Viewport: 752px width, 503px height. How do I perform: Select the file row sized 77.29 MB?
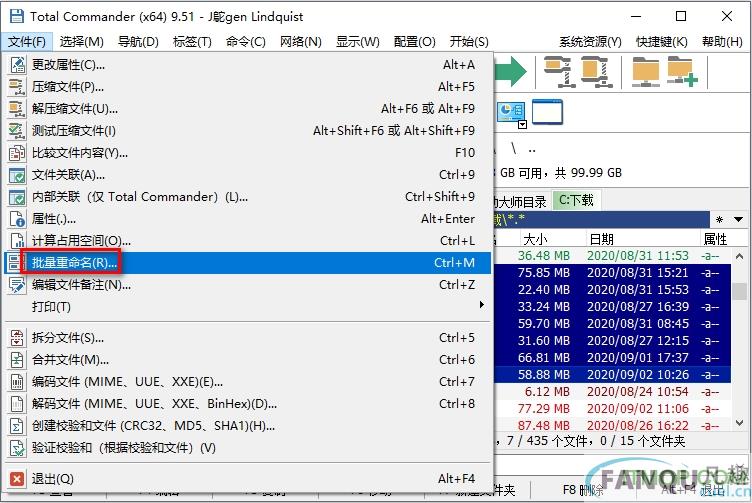pyautogui.click(x=612, y=409)
